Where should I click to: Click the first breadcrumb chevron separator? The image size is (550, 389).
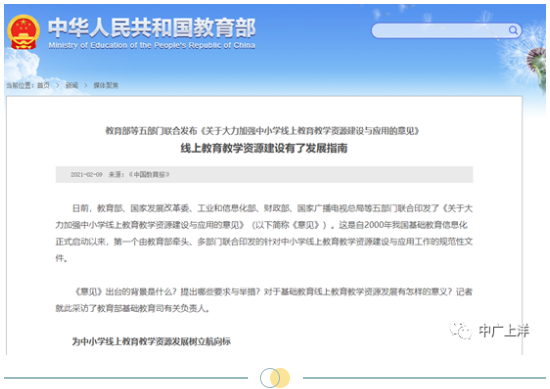(x=58, y=85)
